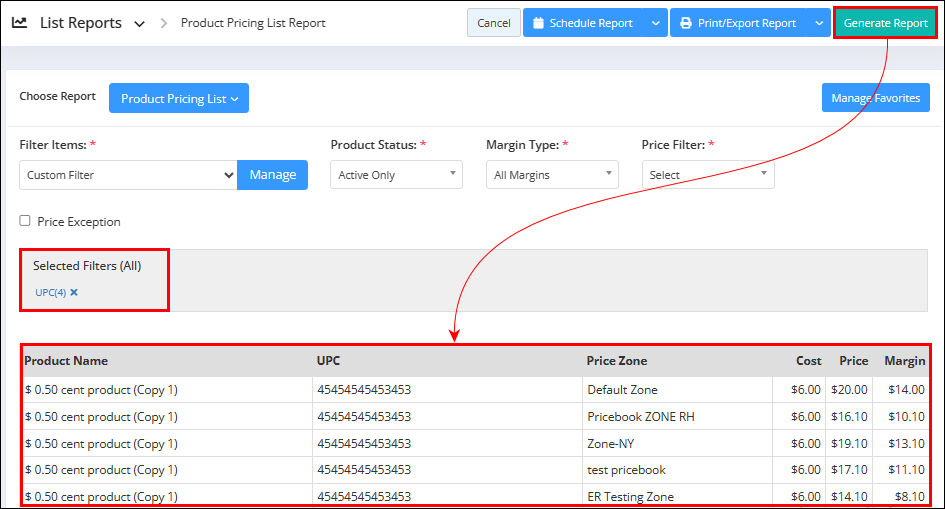
Task: Click the $19.10 price value
Action: (x=849, y=443)
